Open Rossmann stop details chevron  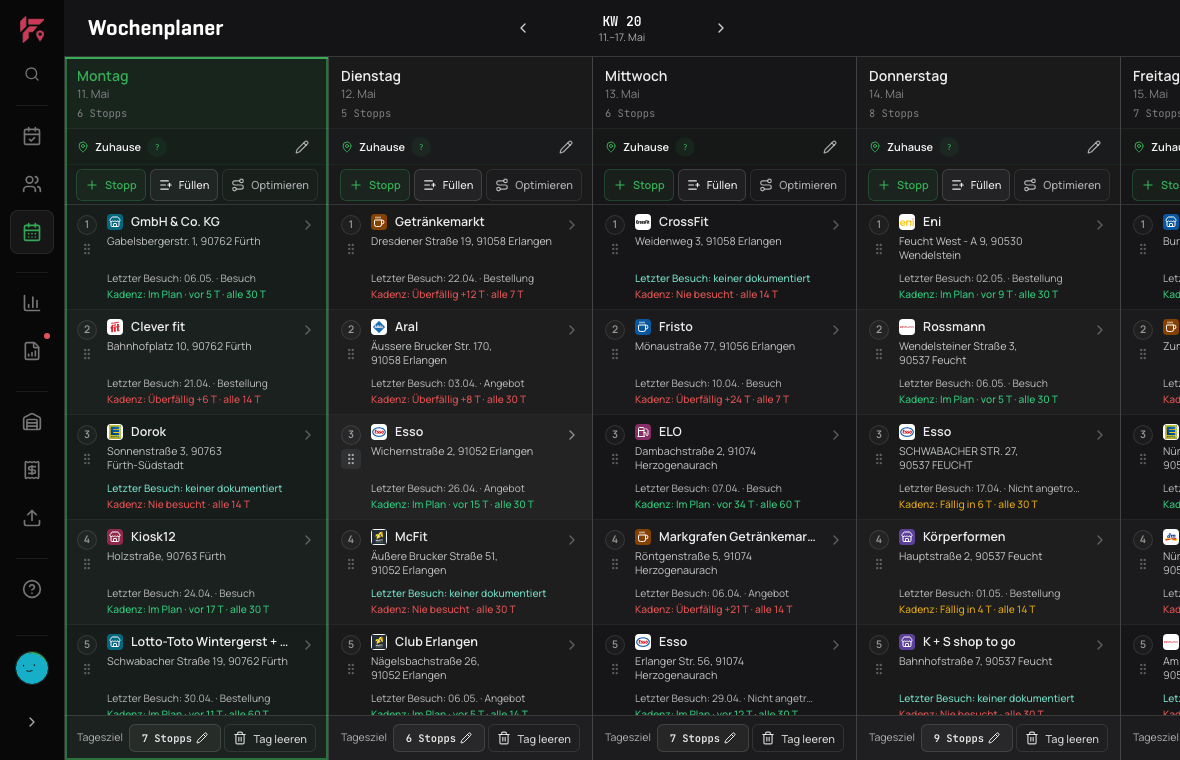[1100, 330]
